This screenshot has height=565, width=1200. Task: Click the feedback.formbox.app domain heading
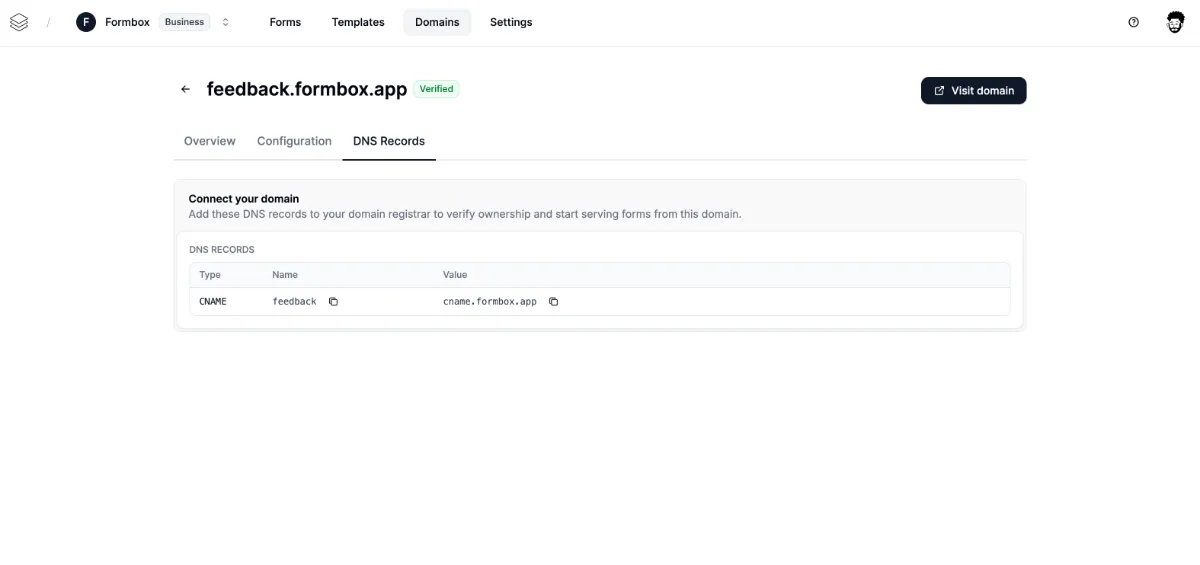307,89
